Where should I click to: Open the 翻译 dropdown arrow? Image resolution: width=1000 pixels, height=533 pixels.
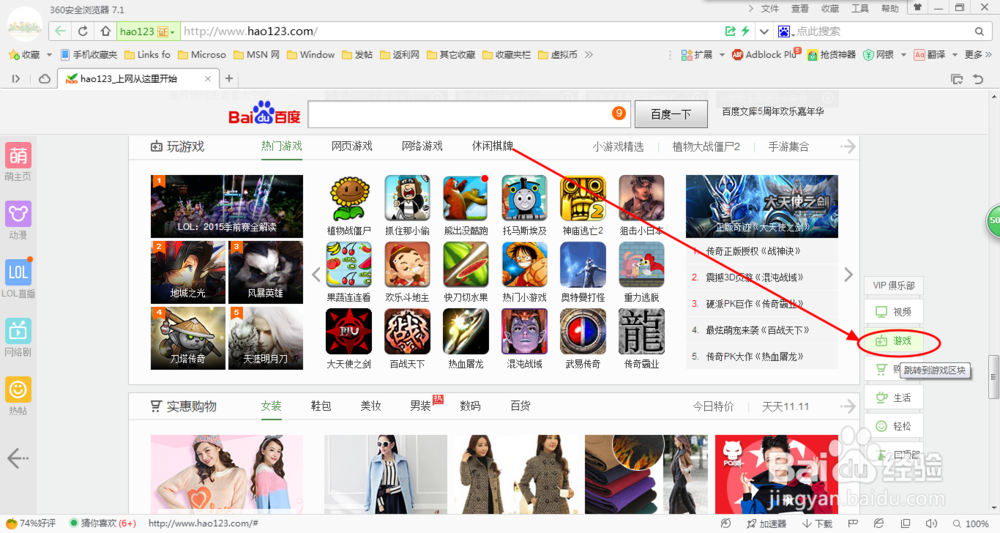(955, 55)
